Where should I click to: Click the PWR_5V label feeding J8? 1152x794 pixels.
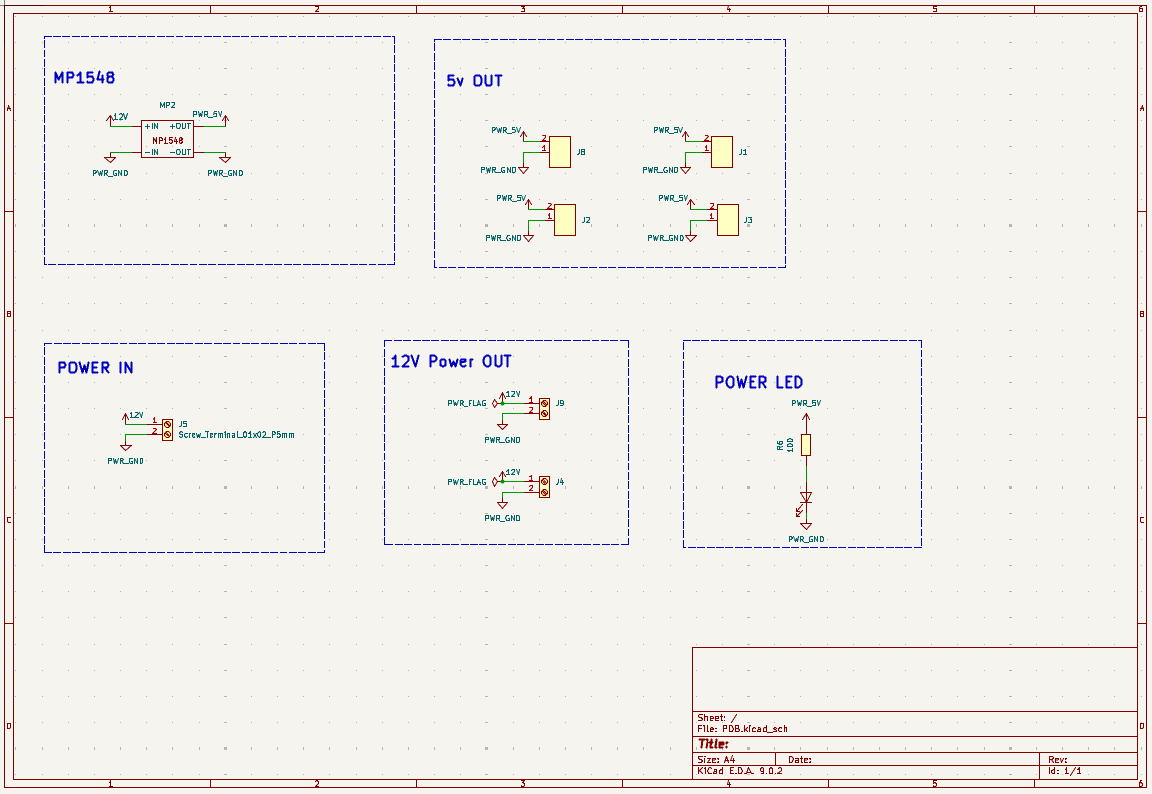tap(506, 130)
